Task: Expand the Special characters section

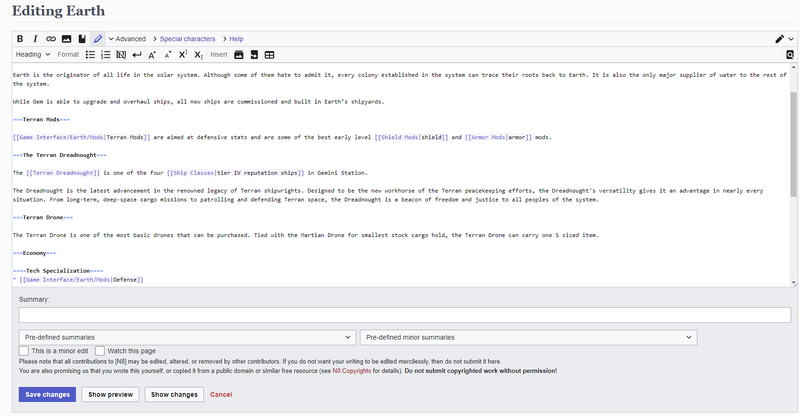Action: (184, 39)
